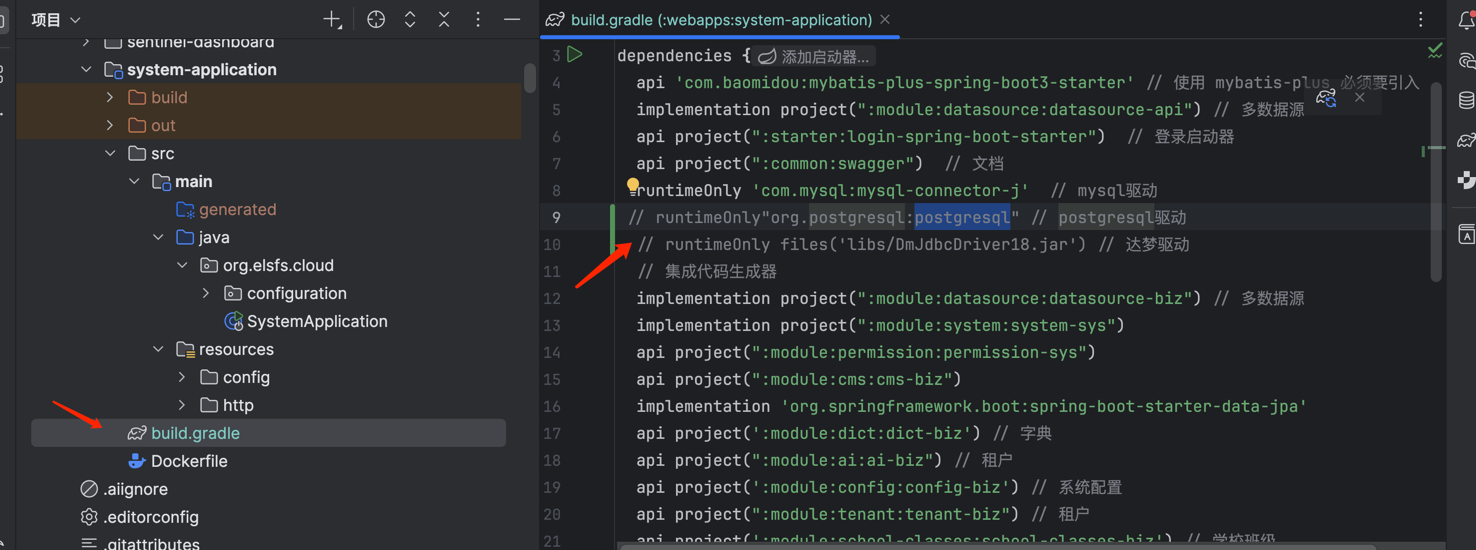Click the run dependencies gutter arrow

point(575,55)
